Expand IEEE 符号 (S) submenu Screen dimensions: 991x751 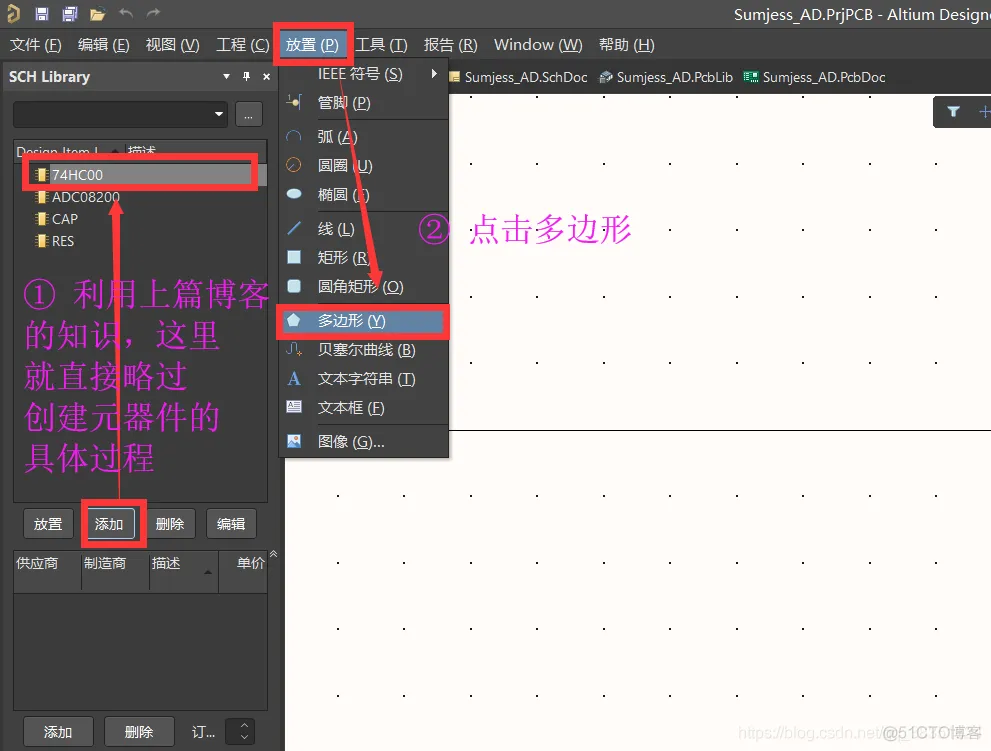pos(363,74)
